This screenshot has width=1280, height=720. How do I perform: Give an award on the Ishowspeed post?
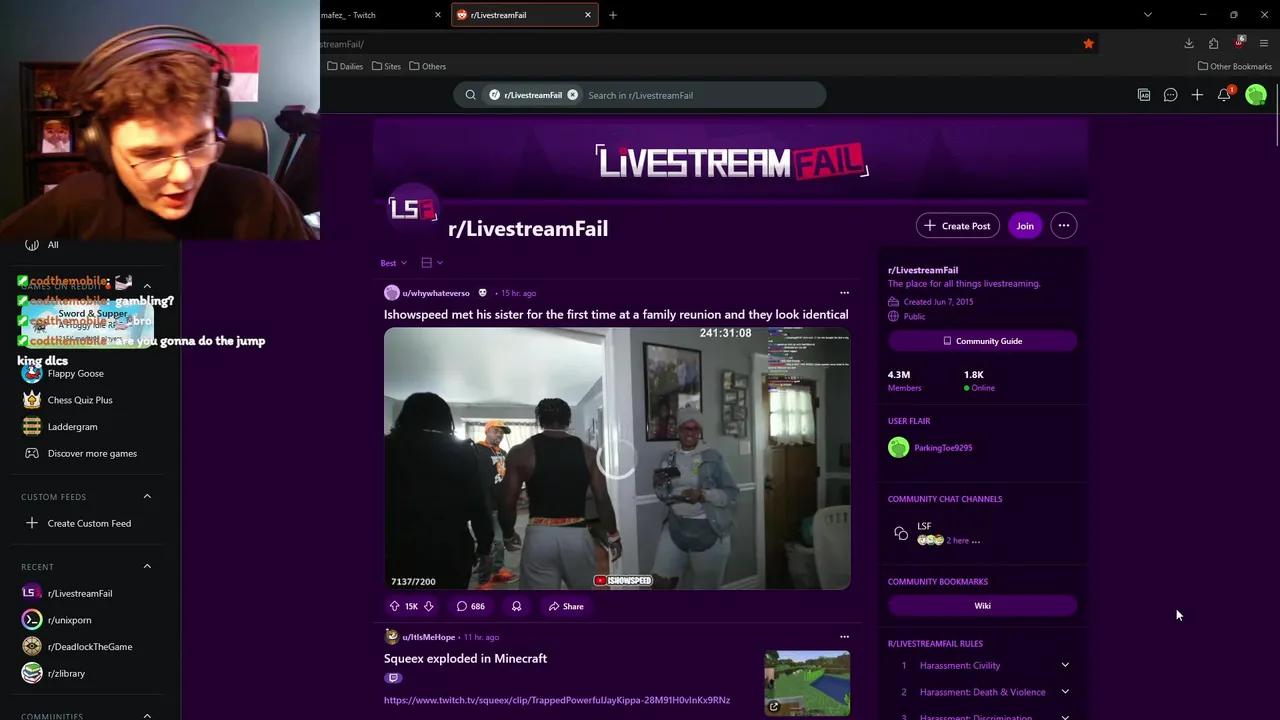click(516, 606)
